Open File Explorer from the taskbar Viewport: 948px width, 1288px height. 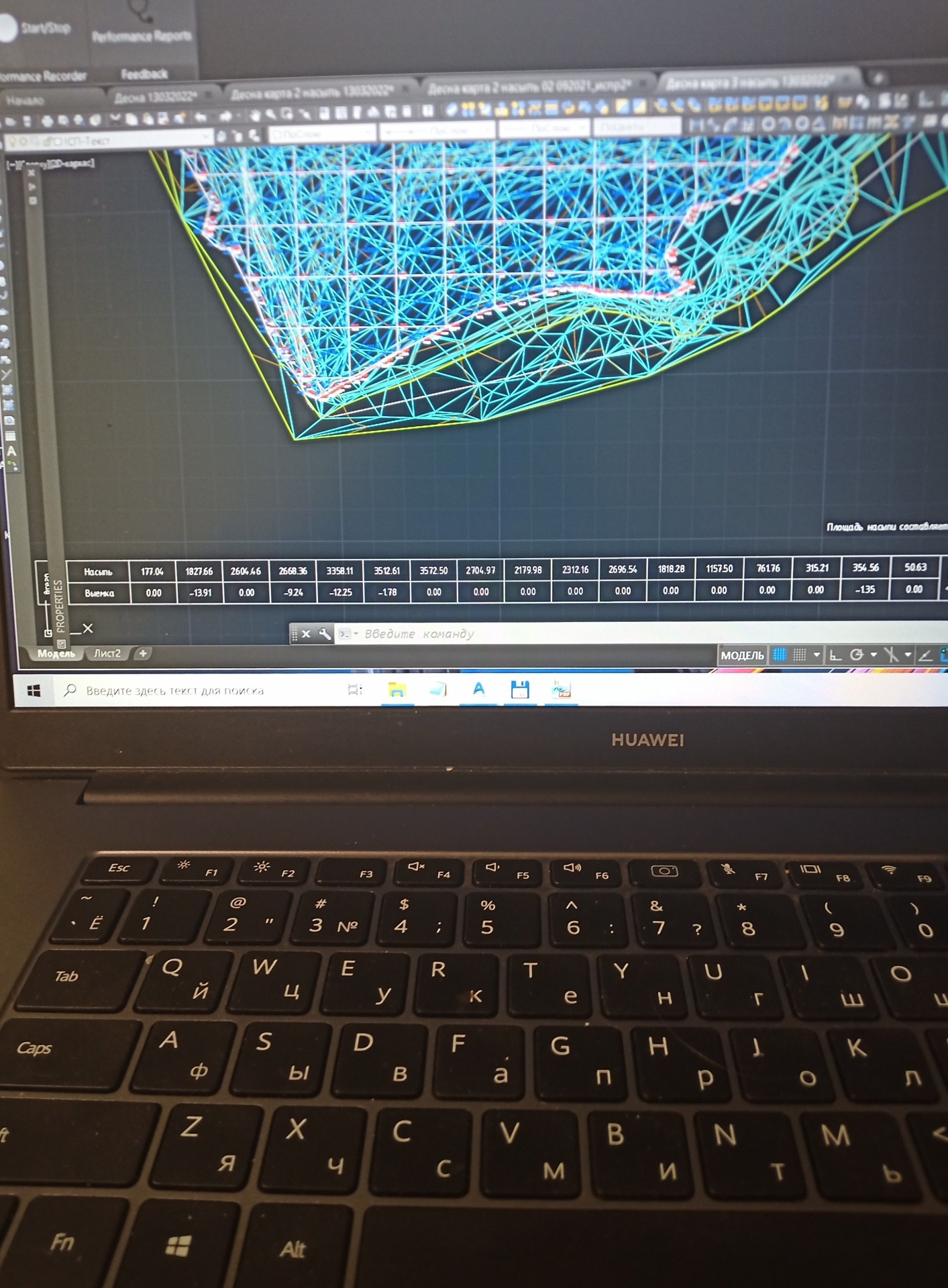click(397, 690)
